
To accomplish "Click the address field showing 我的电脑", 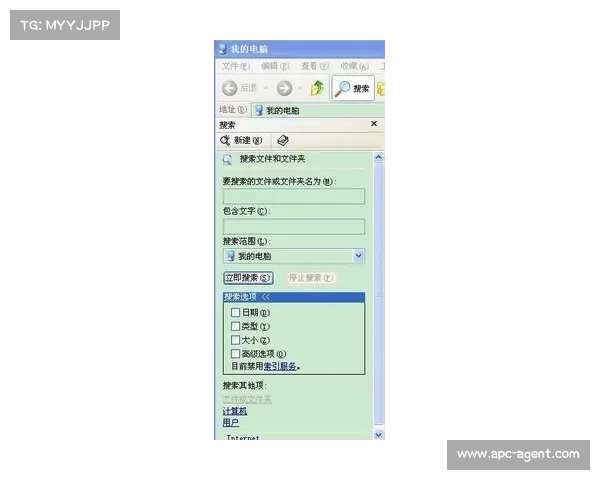I will [318, 111].
